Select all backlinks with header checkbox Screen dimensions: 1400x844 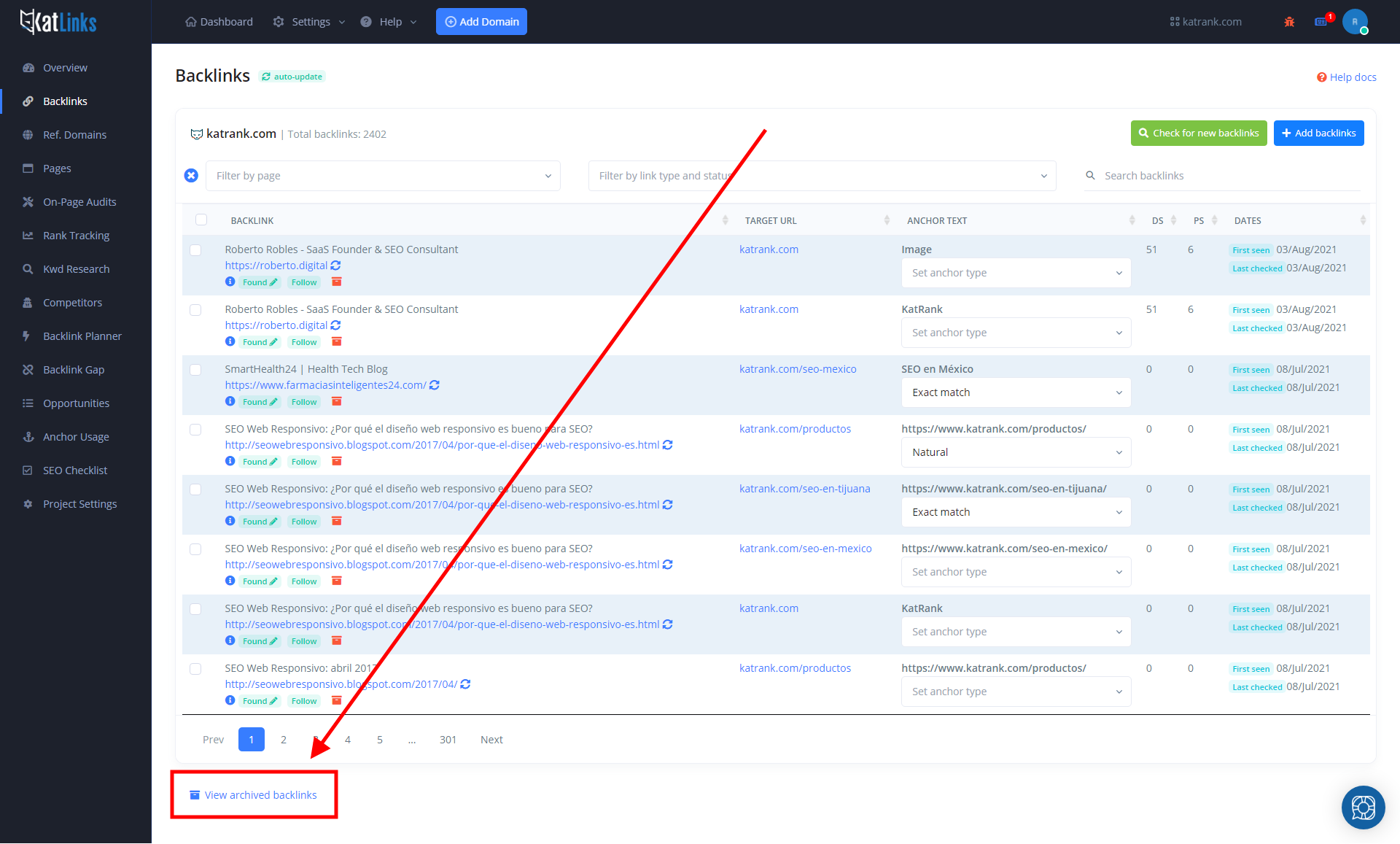click(201, 220)
